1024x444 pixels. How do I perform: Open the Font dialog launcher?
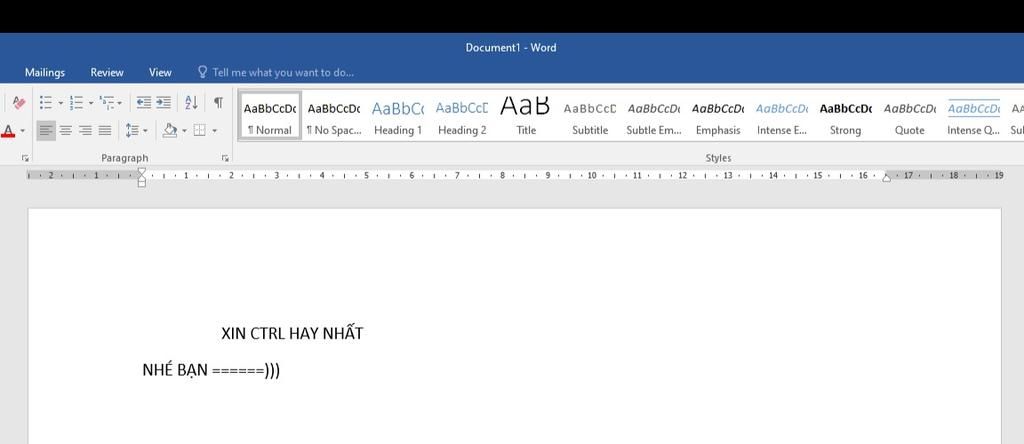coord(25,158)
